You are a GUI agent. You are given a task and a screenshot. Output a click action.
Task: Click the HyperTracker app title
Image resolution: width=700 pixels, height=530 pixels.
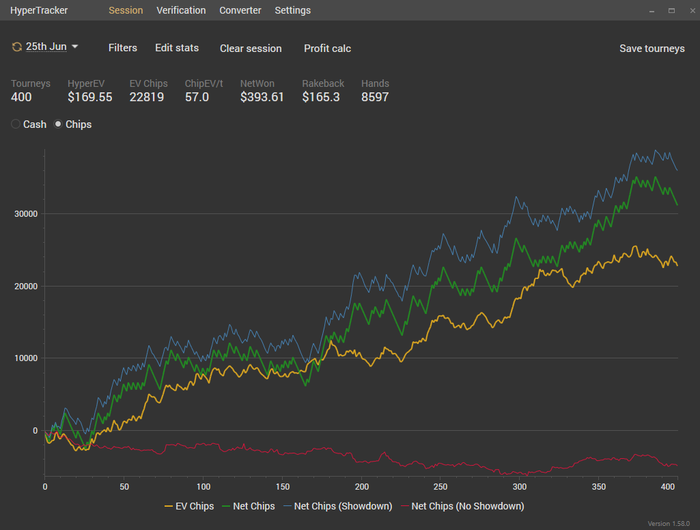click(39, 10)
